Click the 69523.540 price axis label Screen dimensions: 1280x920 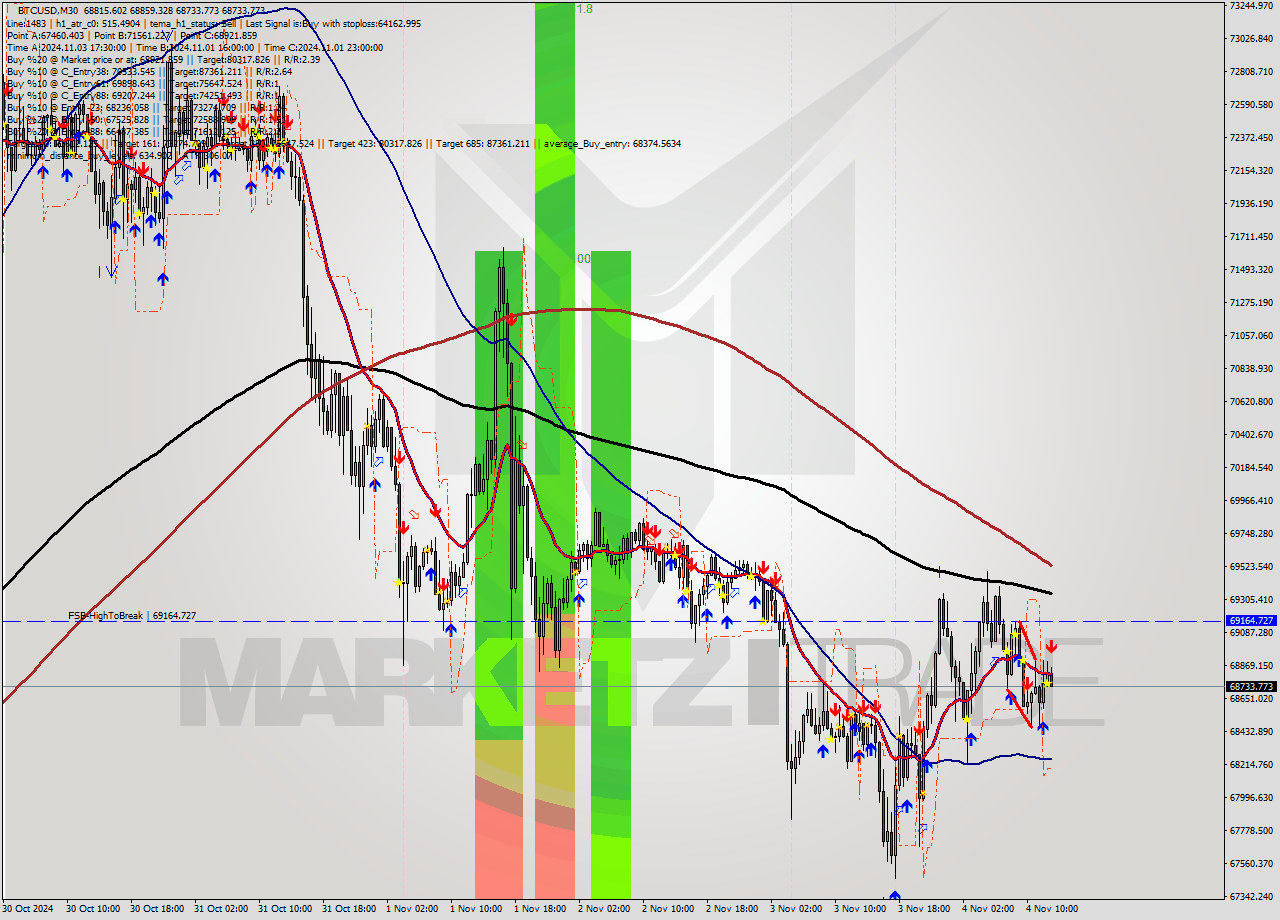click(1252, 566)
